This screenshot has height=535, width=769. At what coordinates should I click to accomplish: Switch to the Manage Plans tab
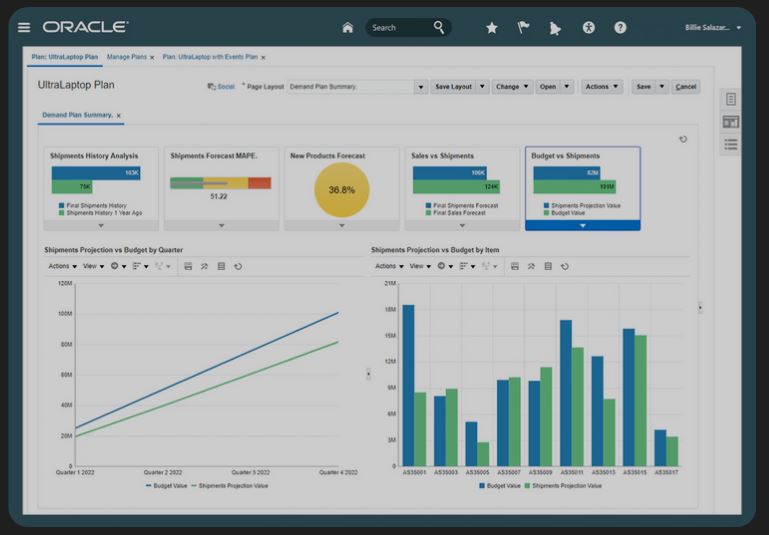pyautogui.click(x=127, y=57)
